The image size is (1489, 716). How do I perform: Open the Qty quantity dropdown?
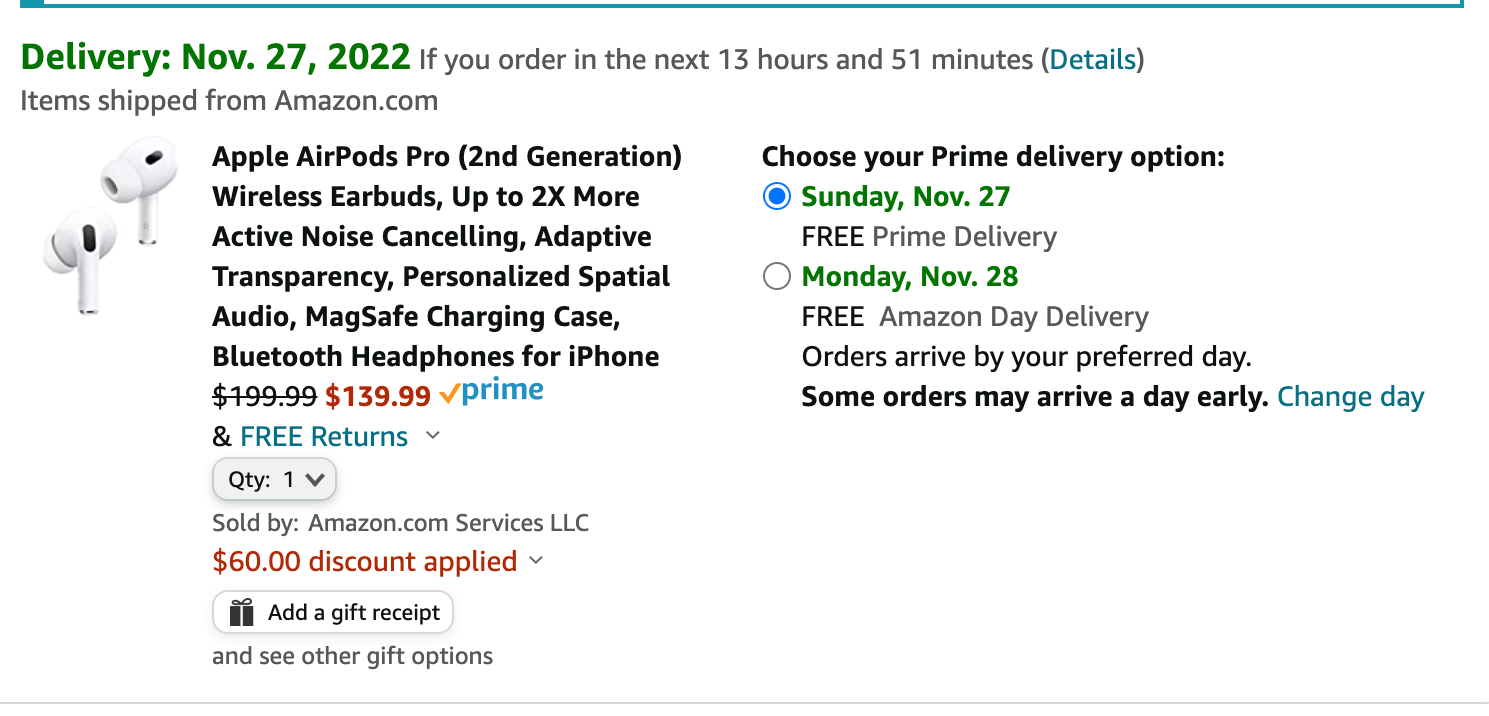coord(275,479)
